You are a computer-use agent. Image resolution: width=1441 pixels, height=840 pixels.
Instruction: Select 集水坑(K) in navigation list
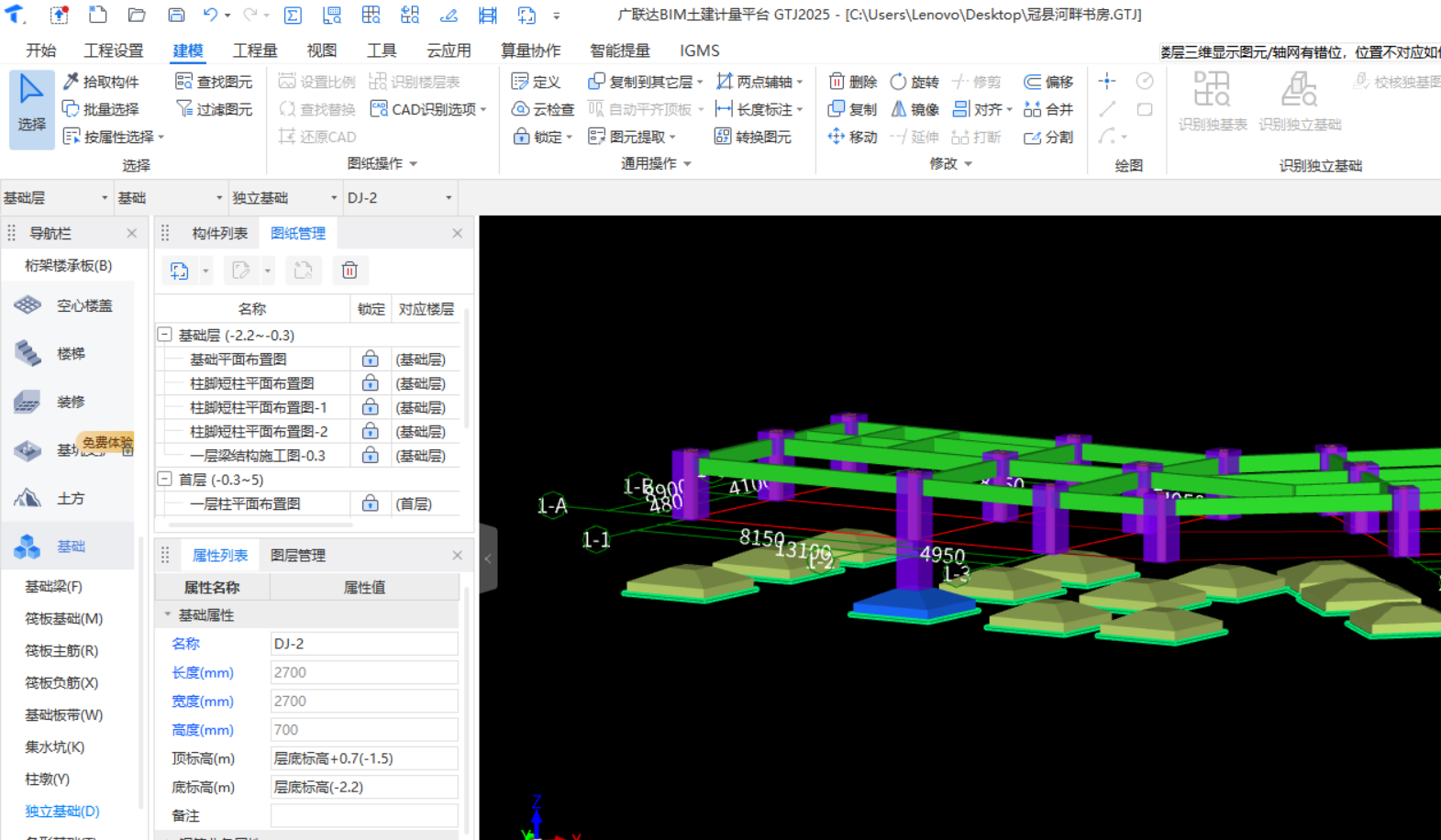click(54, 746)
